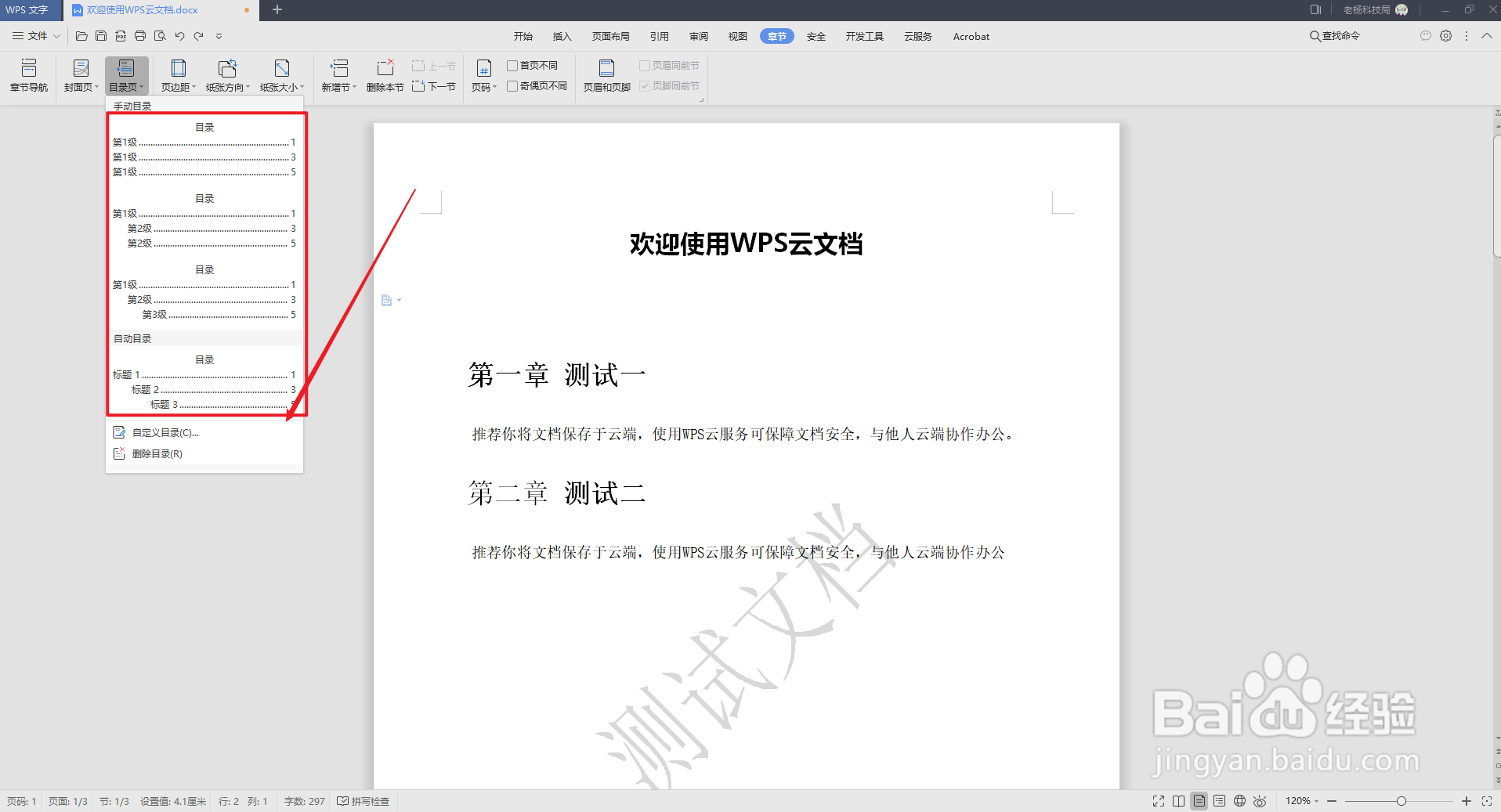Open the 页眉和页脚 header and footer editor

tap(606, 74)
